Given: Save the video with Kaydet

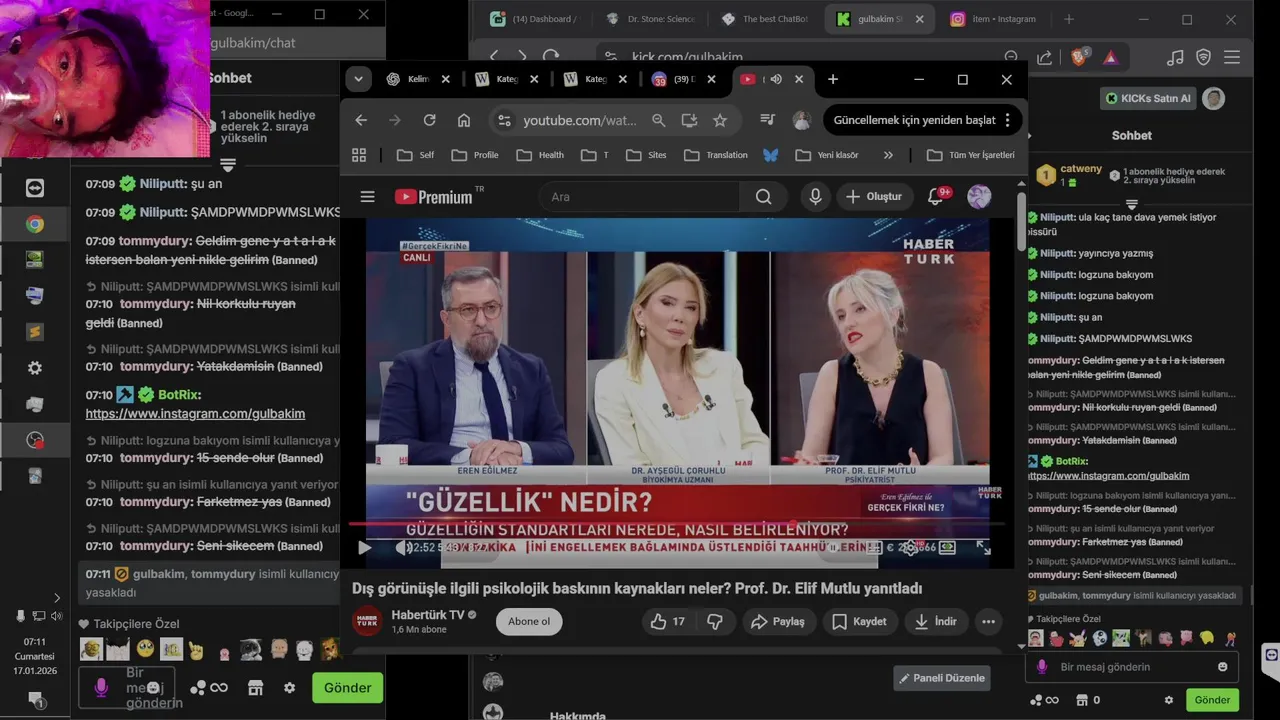Looking at the screenshot, I should point(859,621).
